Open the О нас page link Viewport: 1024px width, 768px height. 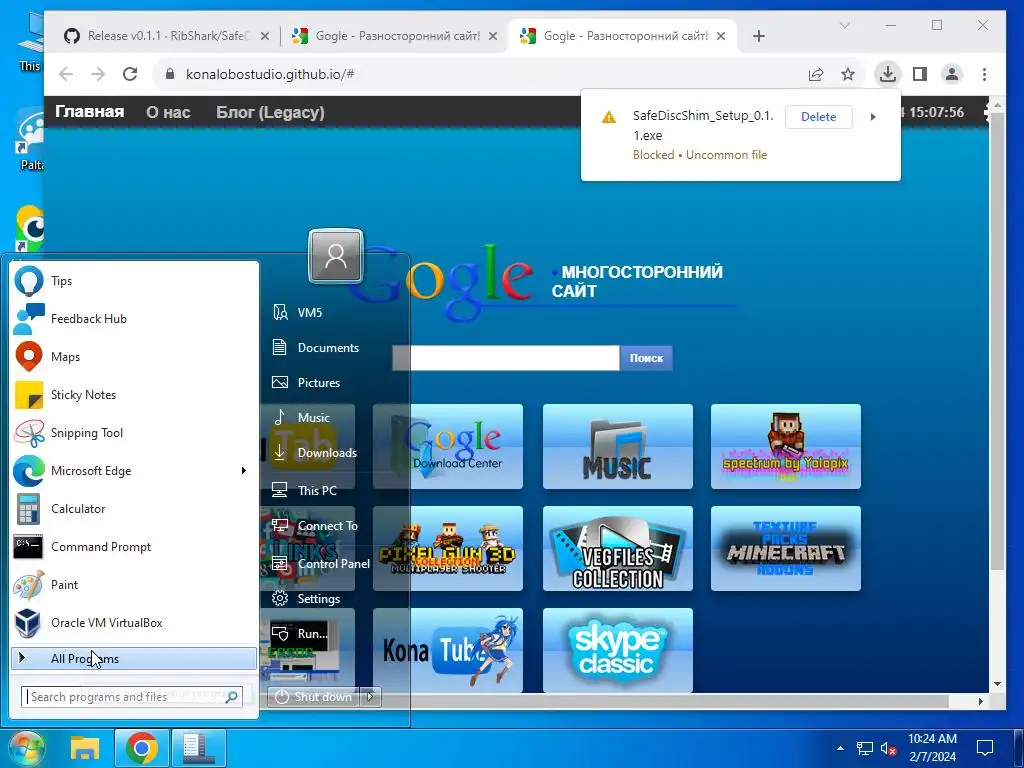tap(168, 112)
